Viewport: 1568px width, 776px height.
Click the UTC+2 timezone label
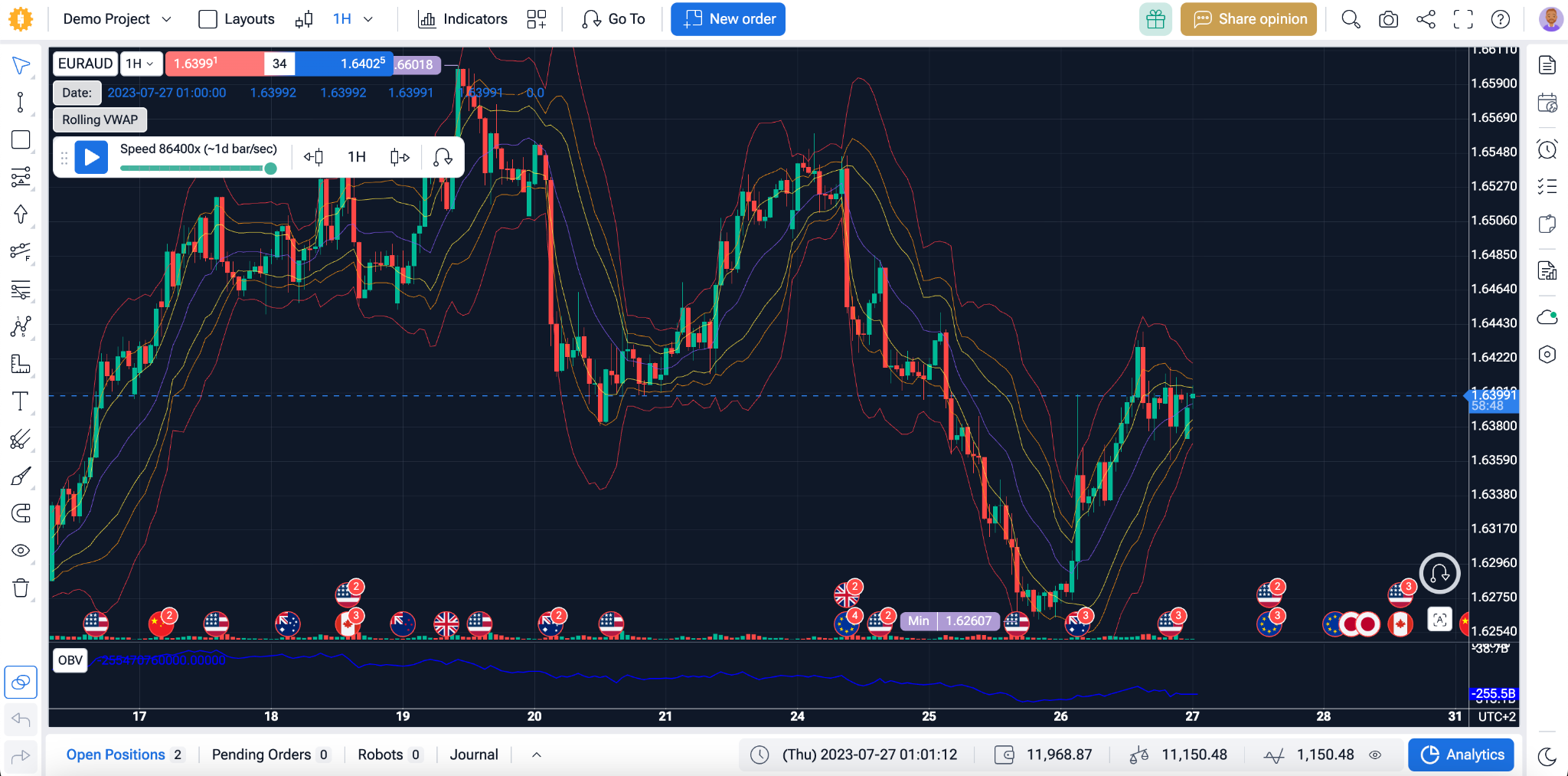1497,717
